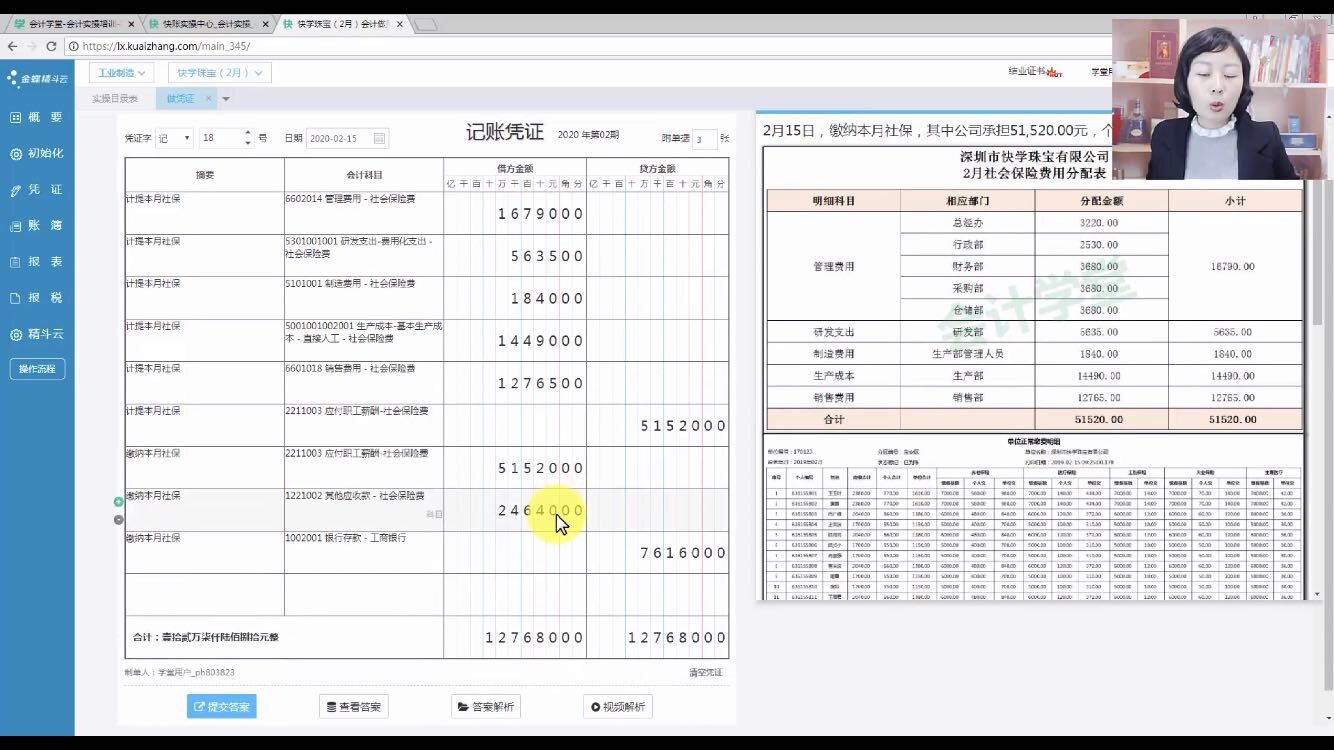The width and height of the screenshot is (1334, 750).
Task: Select account 6601018 销售费用 - 社会保险费
Action: click(x=364, y=382)
